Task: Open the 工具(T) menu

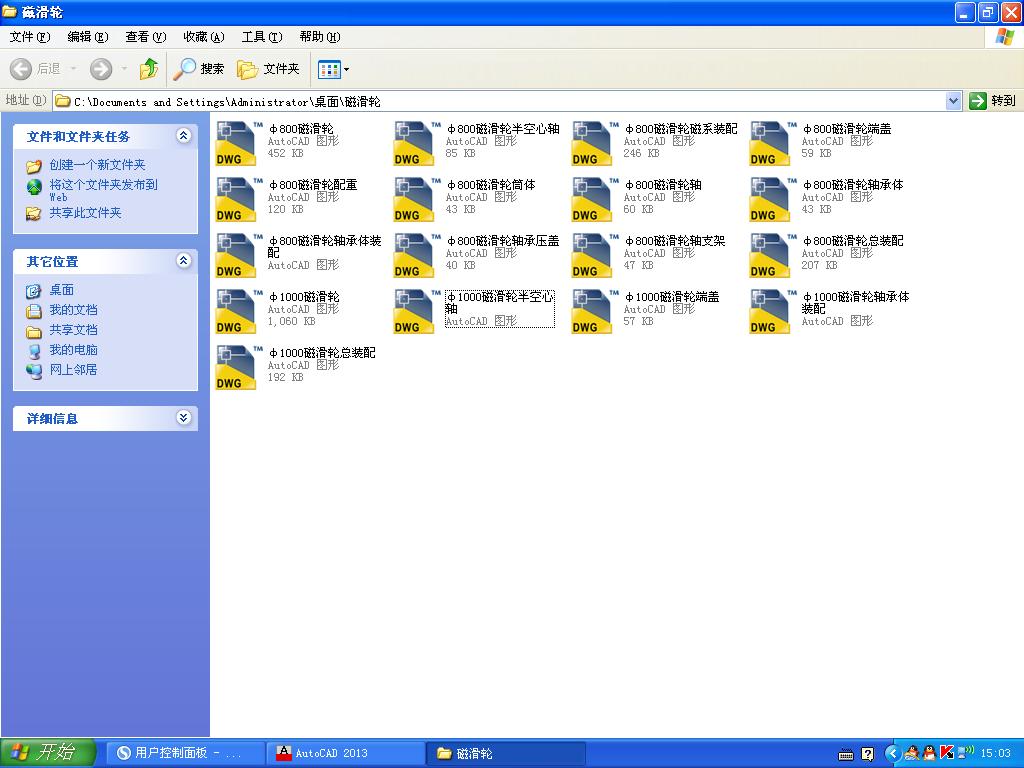Action: point(261,37)
